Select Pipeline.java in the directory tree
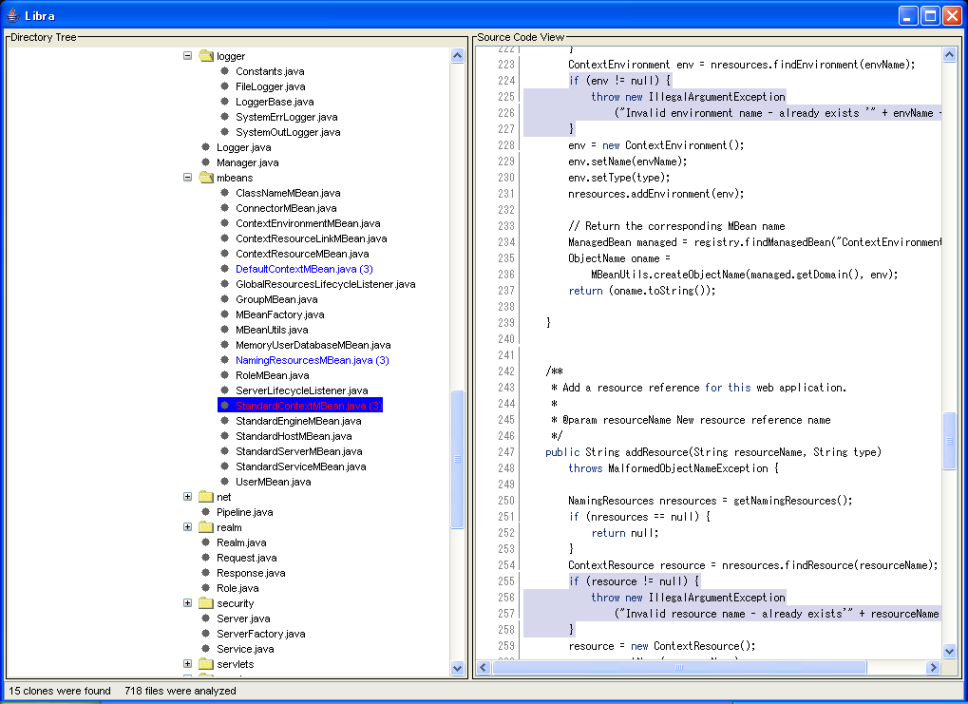 point(244,512)
